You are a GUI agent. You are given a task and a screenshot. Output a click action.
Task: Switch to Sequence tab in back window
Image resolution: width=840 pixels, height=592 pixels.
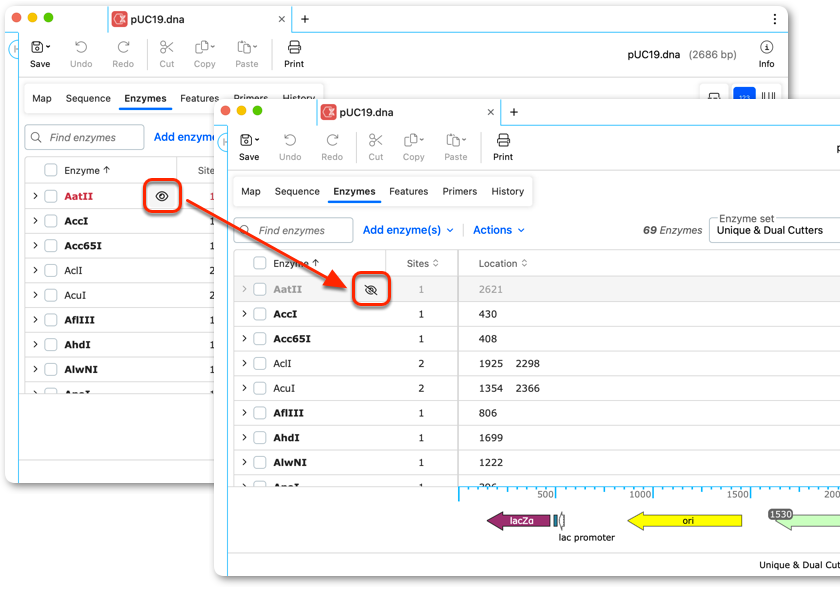click(x=88, y=99)
